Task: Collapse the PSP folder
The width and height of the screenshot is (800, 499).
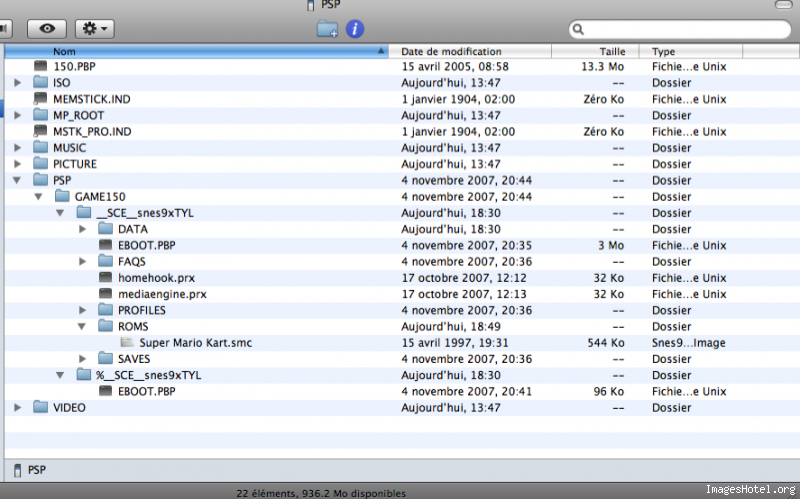Action: [x=17, y=180]
